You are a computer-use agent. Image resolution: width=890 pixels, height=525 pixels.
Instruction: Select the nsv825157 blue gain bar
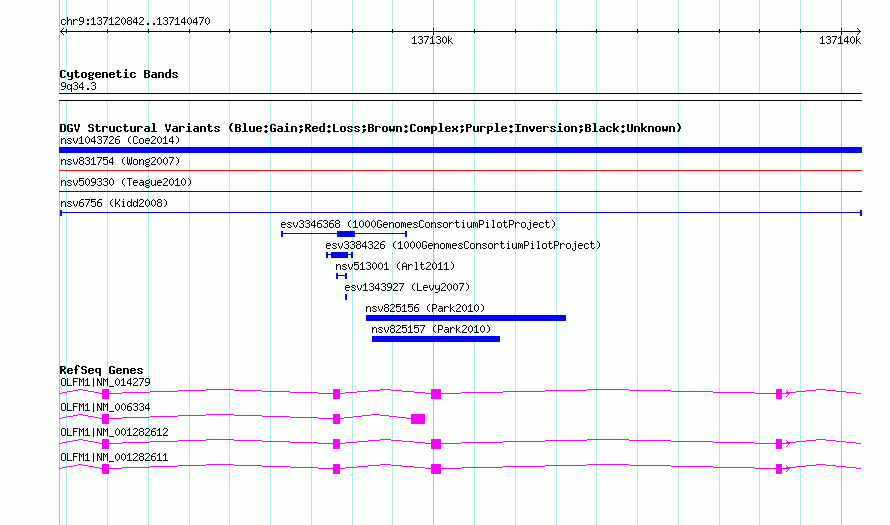(436, 339)
